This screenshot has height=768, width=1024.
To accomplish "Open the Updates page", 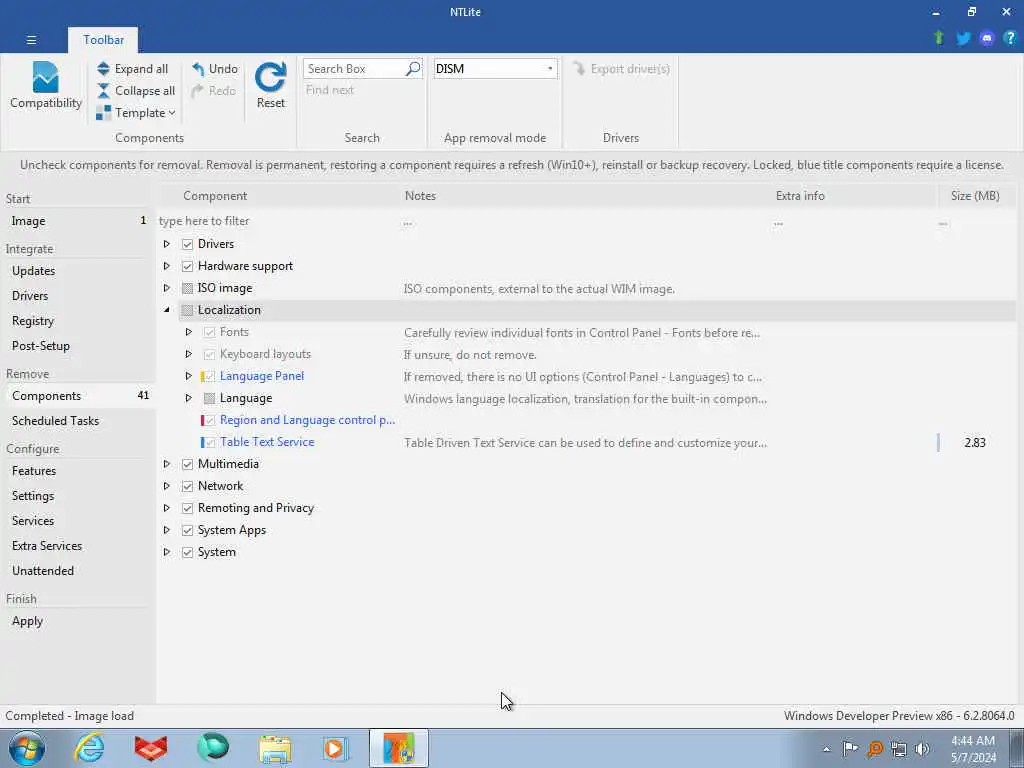I will 77,270.
